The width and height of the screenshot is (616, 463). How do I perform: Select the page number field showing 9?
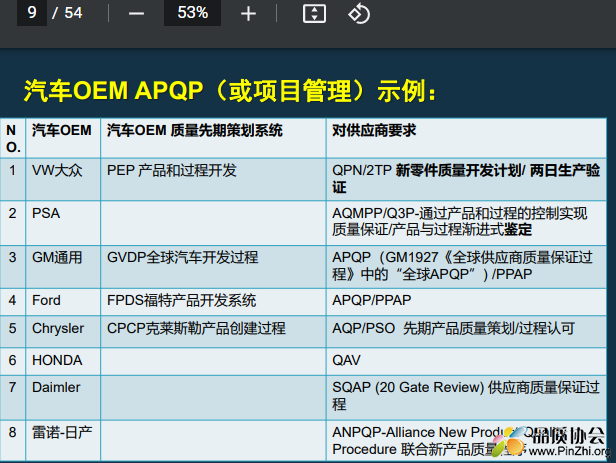point(32,13)
